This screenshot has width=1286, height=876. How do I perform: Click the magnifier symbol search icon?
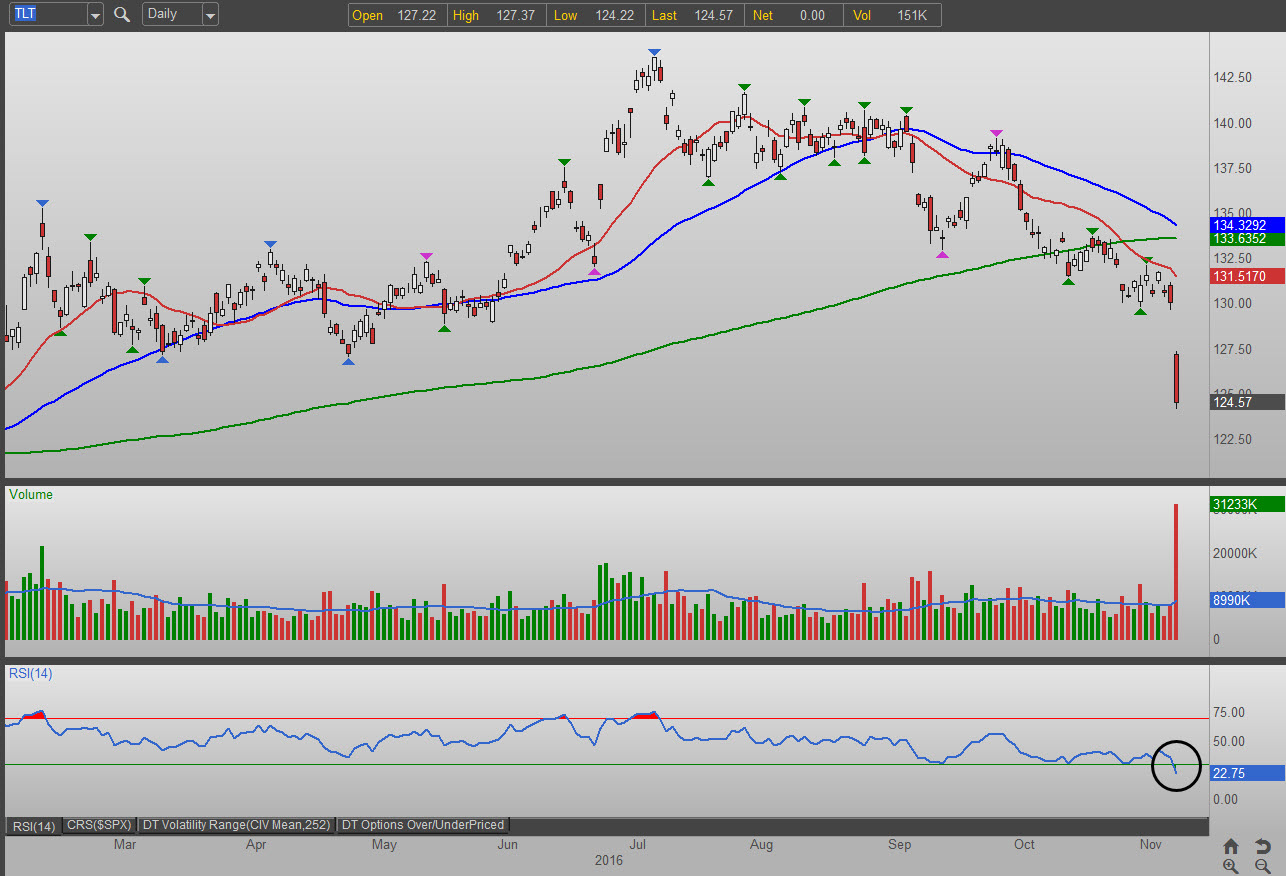click(122, 14)
